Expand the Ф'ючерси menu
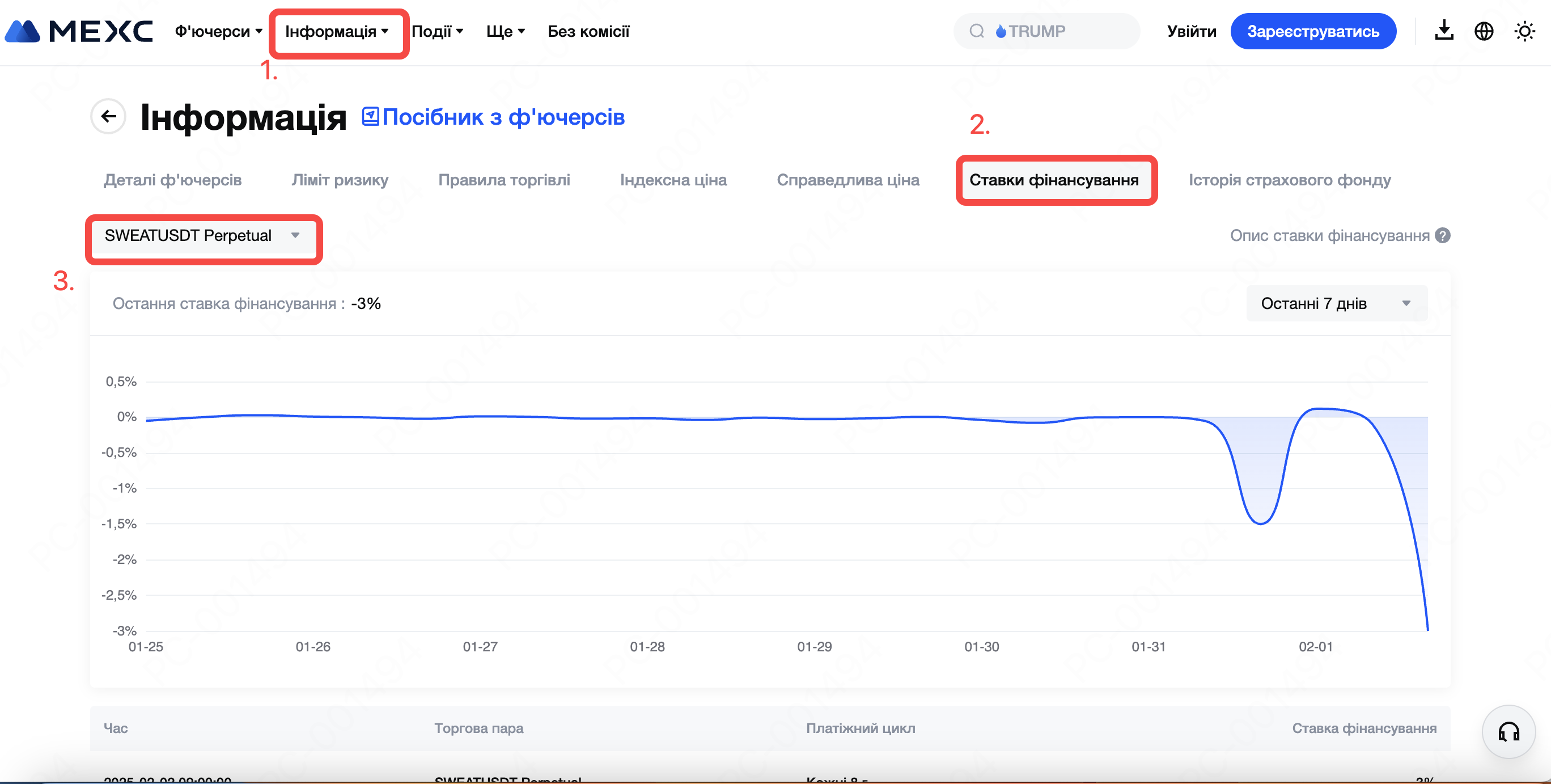This screenshot has width=1551, height=784. [x=218, y=31]
